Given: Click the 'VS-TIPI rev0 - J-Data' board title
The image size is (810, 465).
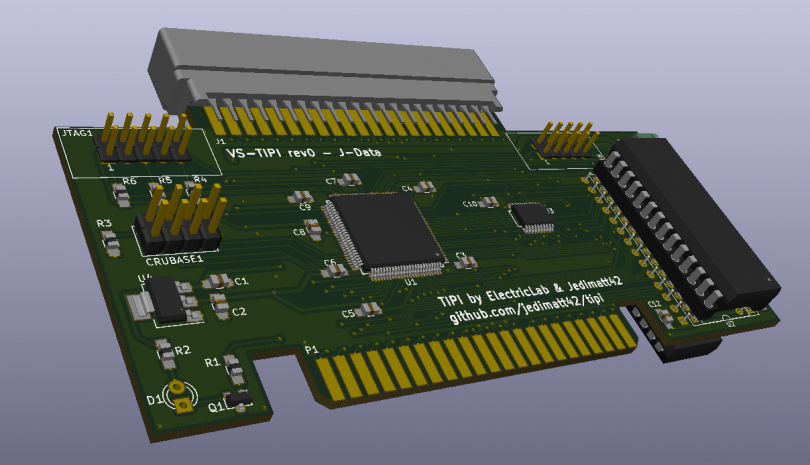Looking at the screenshot, I should [x=304, y=152].
